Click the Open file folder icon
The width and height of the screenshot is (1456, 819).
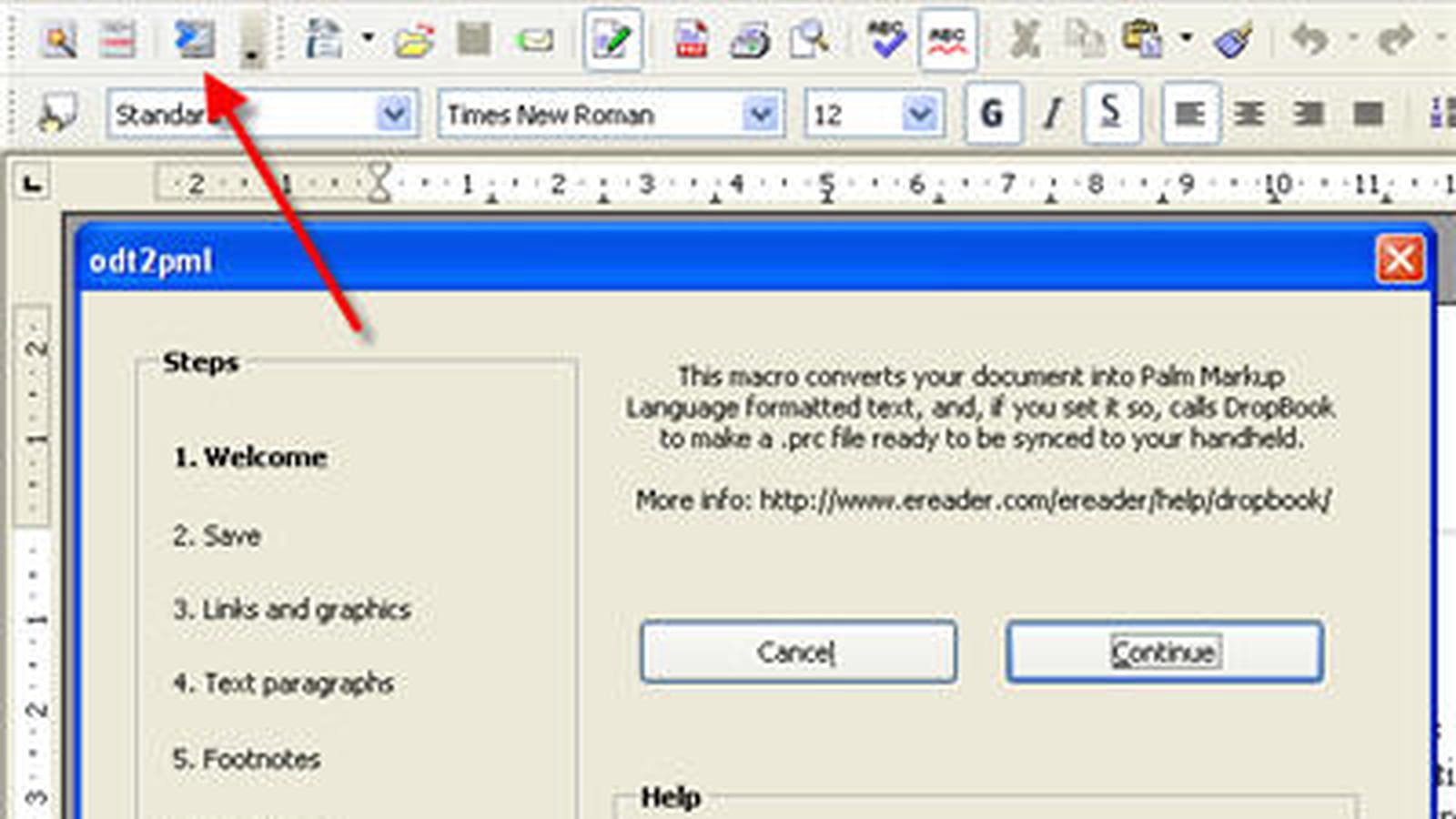pyautogui.click(x=414, y=41)
